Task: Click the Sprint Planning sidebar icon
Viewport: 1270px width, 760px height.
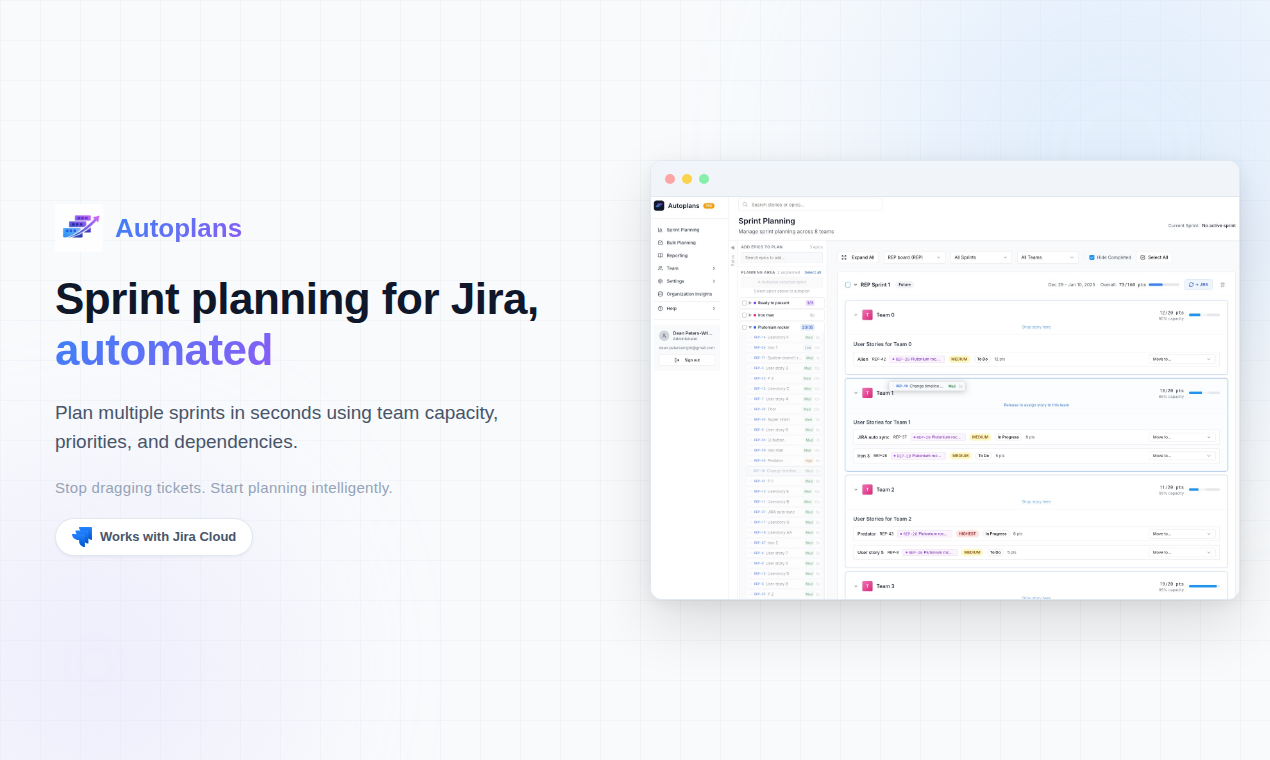Action: [x=660, y=230]
